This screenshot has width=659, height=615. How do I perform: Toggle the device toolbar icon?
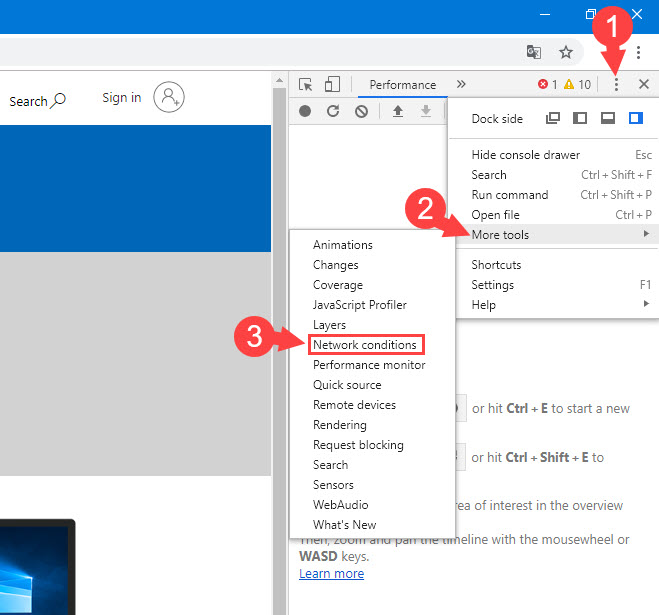(332, 84)
